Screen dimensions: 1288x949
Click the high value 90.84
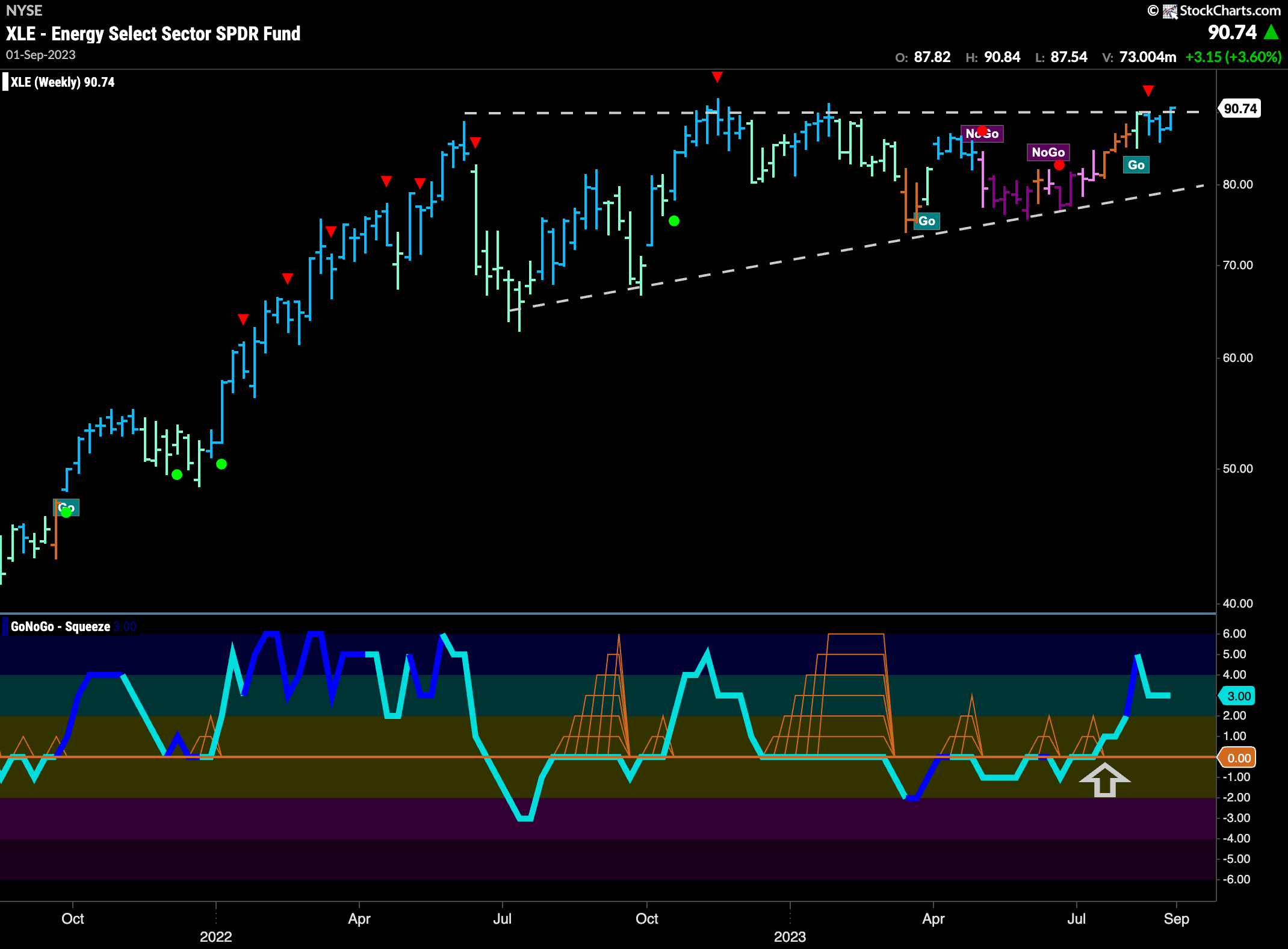pyautogui.click(x=1002, y=57)
